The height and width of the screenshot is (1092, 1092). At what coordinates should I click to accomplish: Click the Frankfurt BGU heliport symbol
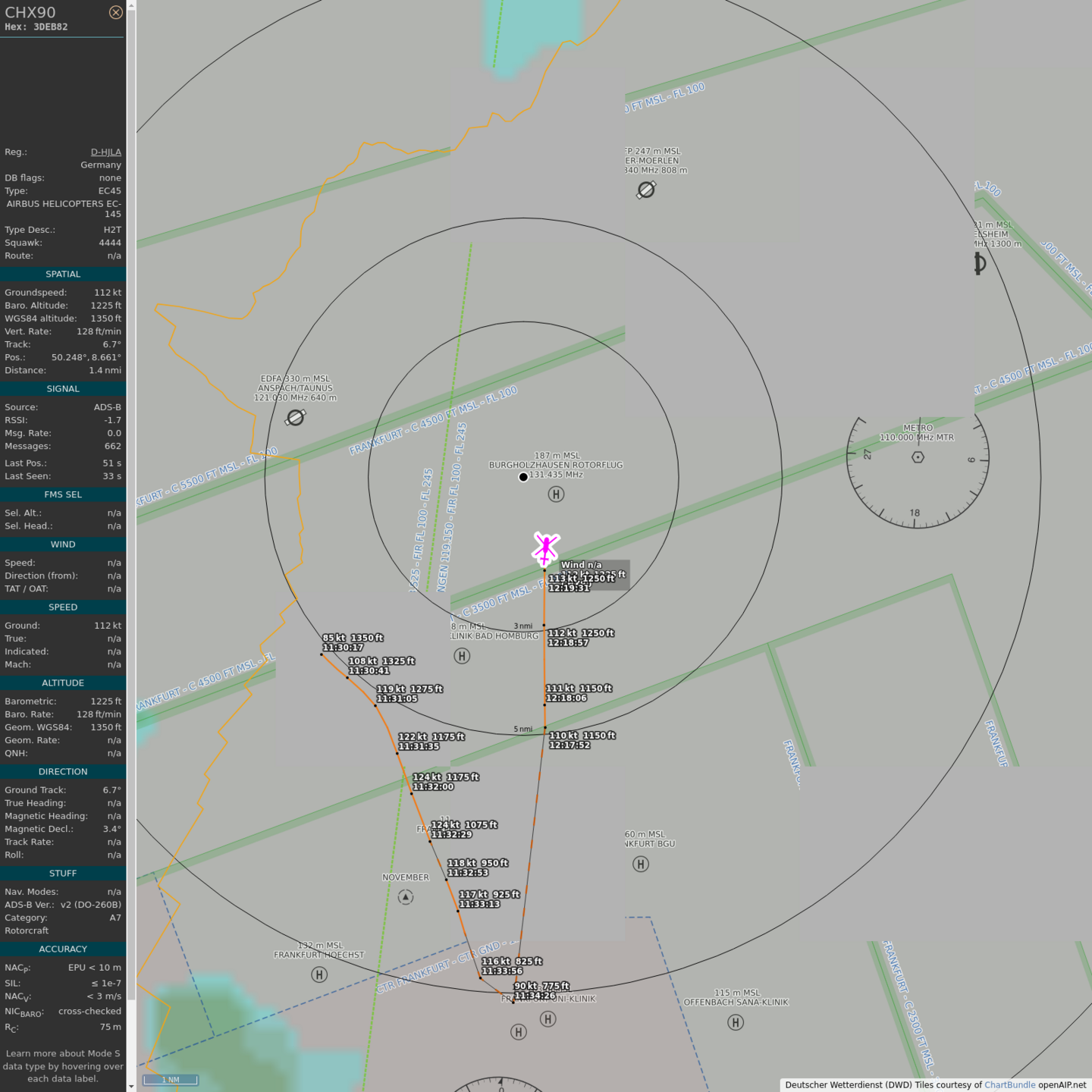coord(641,864)
